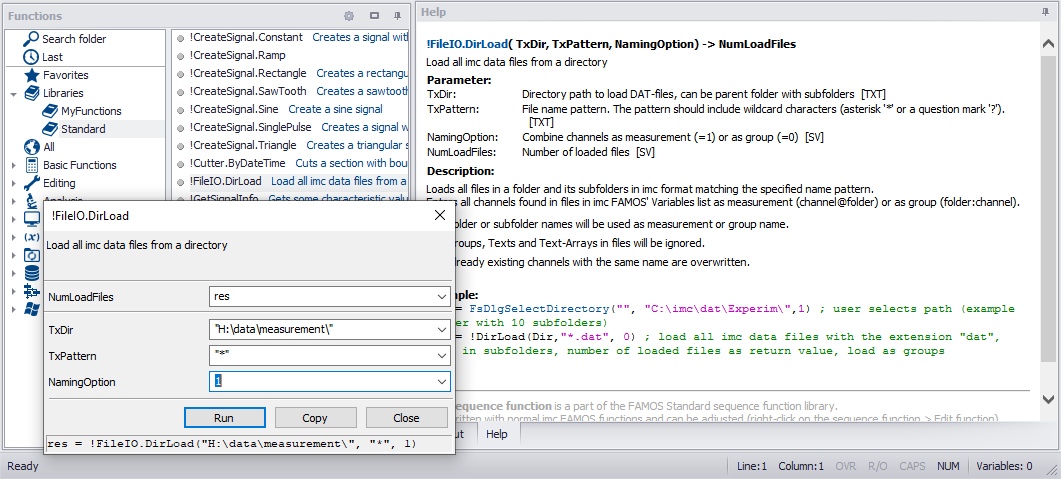The width and height of the screenshot is (1061, 479).
Task: Collapse the Libraries tree node
Action: pos(13,93)
